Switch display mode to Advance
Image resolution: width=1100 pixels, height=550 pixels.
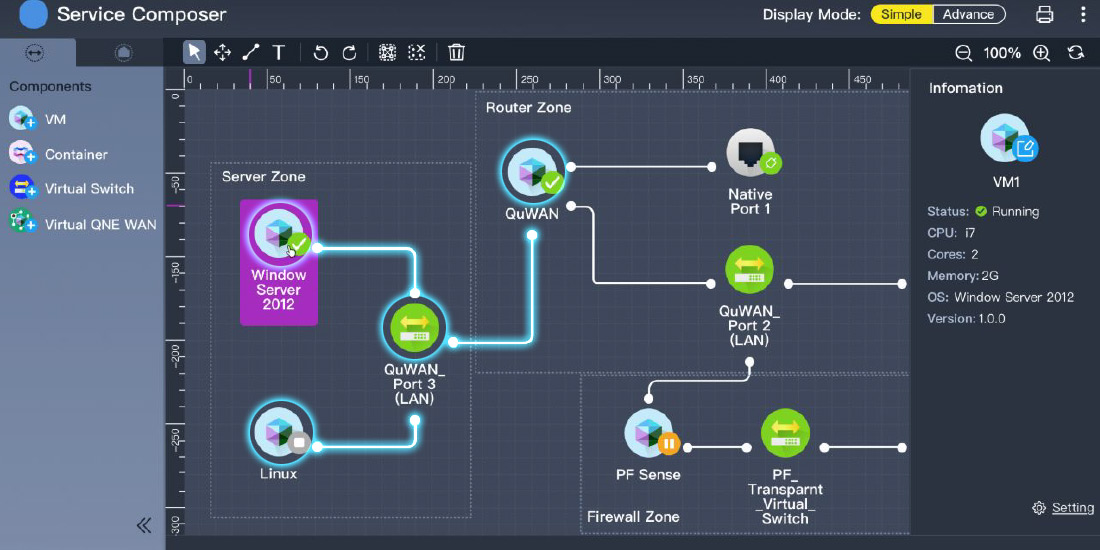pyautogui.click(x=968, y=14)
